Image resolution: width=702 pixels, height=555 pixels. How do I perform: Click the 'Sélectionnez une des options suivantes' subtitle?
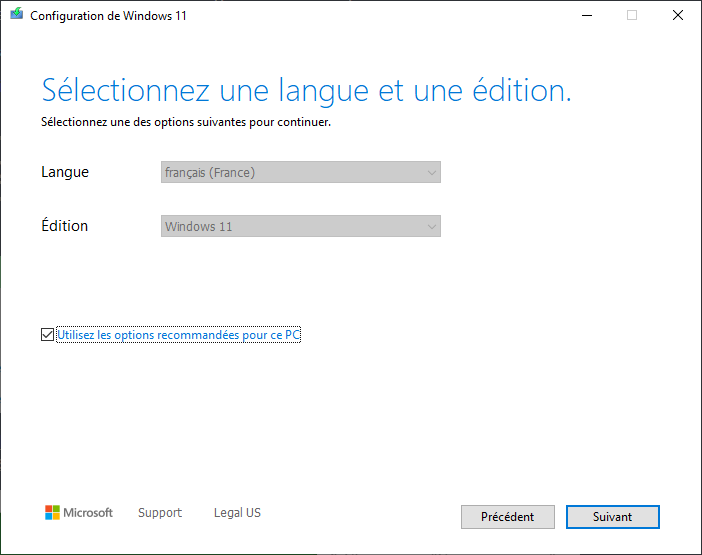pos(186,123)
